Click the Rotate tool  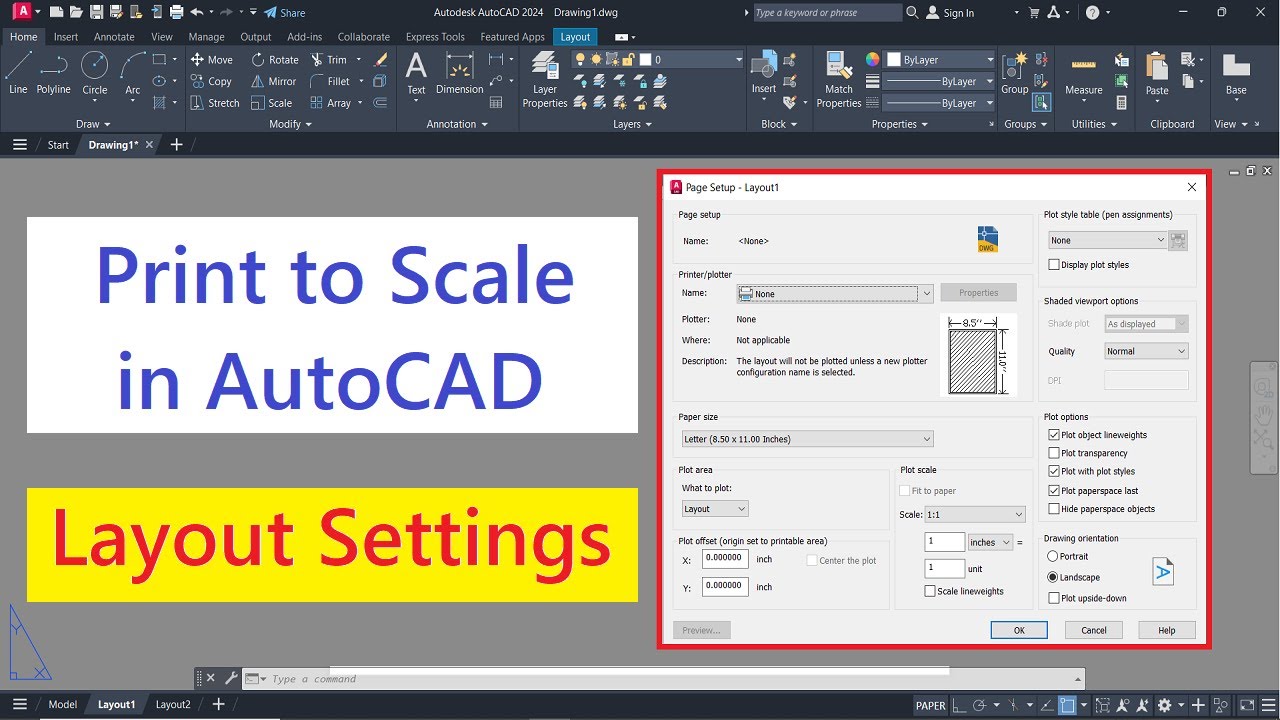pos(275,59)
